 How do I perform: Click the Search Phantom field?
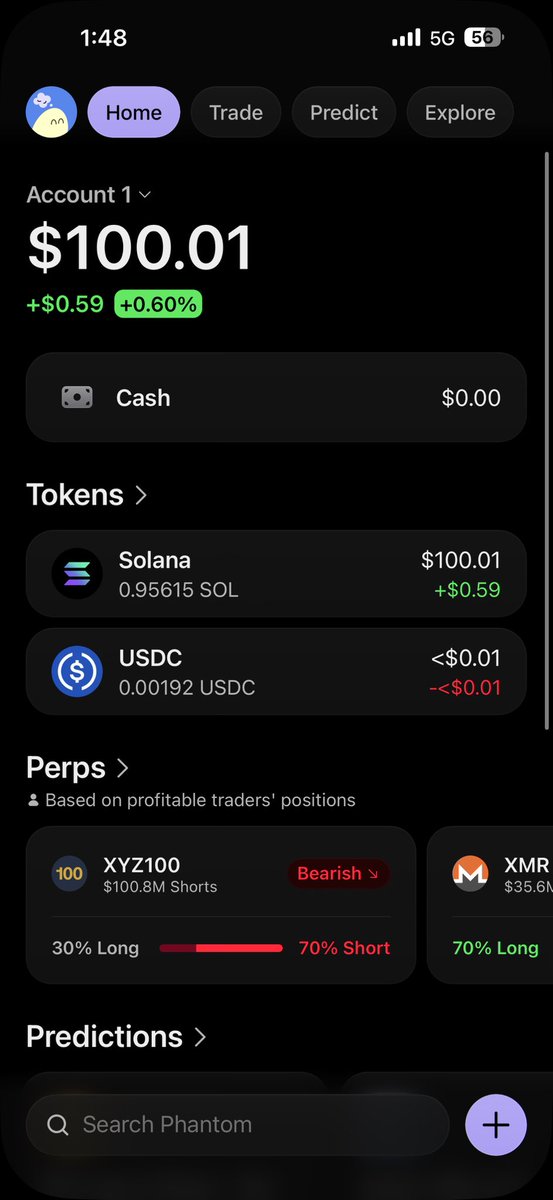238,1126
